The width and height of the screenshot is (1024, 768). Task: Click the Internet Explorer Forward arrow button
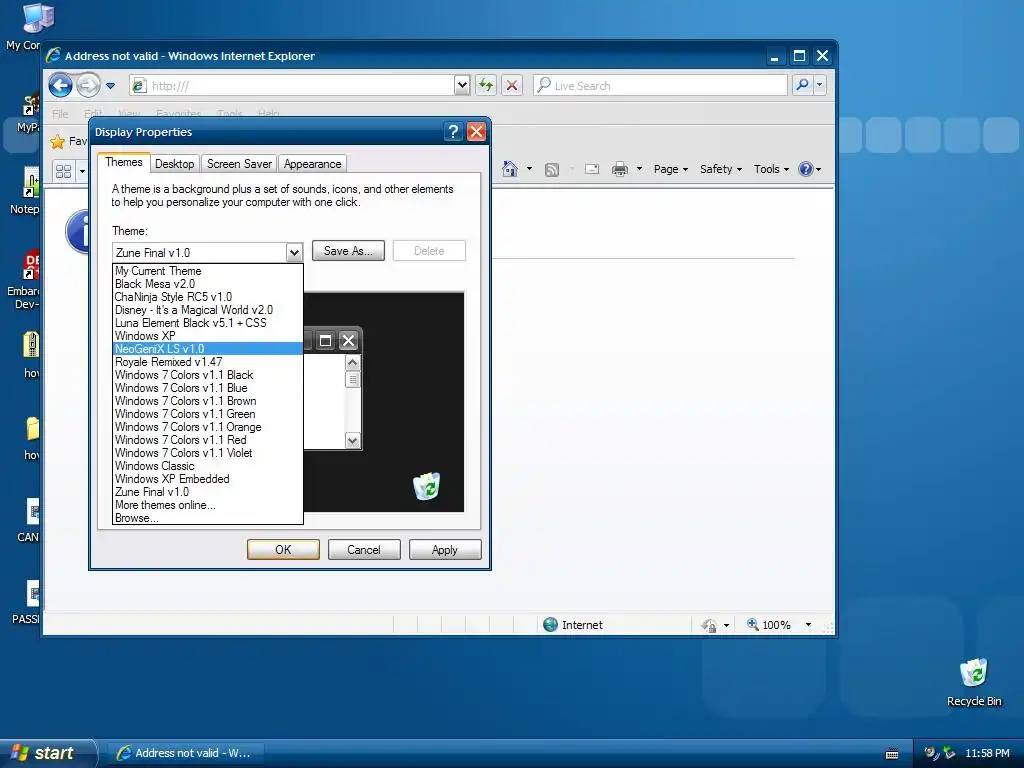[88, 85]
